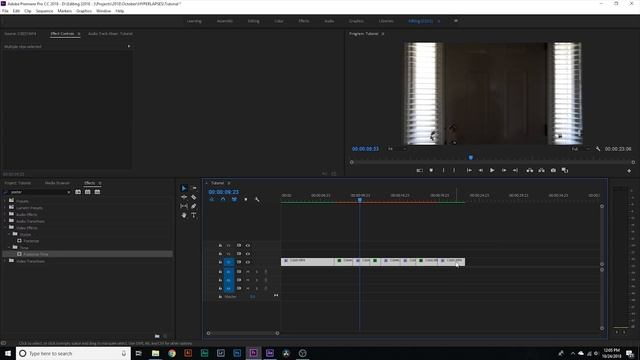The height and width of the screenshot is (360, 640).
Task: Toggle nest-or-individual clips insert mode
Action: click(x=211, y=199)
